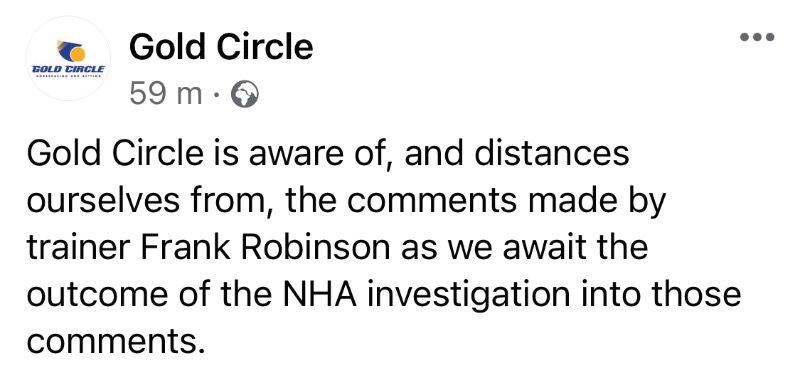Open the Gold Circle page name link
The image size is (800, 387).
coord(221,47)
